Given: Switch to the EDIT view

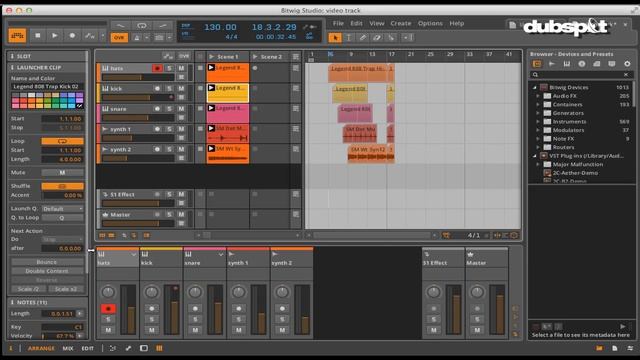Looking at the screenshot, I should [87, 348].
